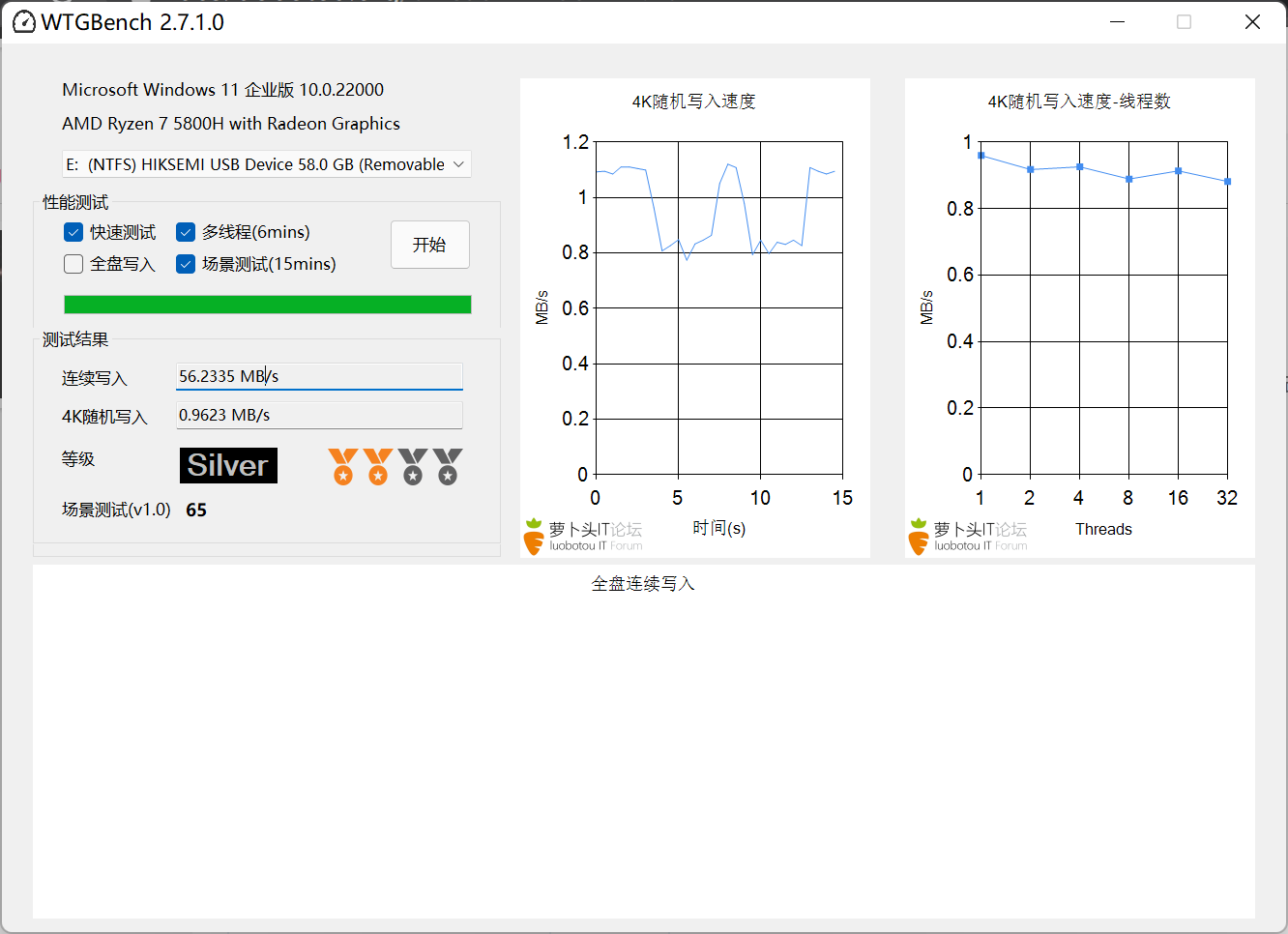Minimize the WTGBench window
This screenshot has width=1288, height=934.
[1118, 21]
